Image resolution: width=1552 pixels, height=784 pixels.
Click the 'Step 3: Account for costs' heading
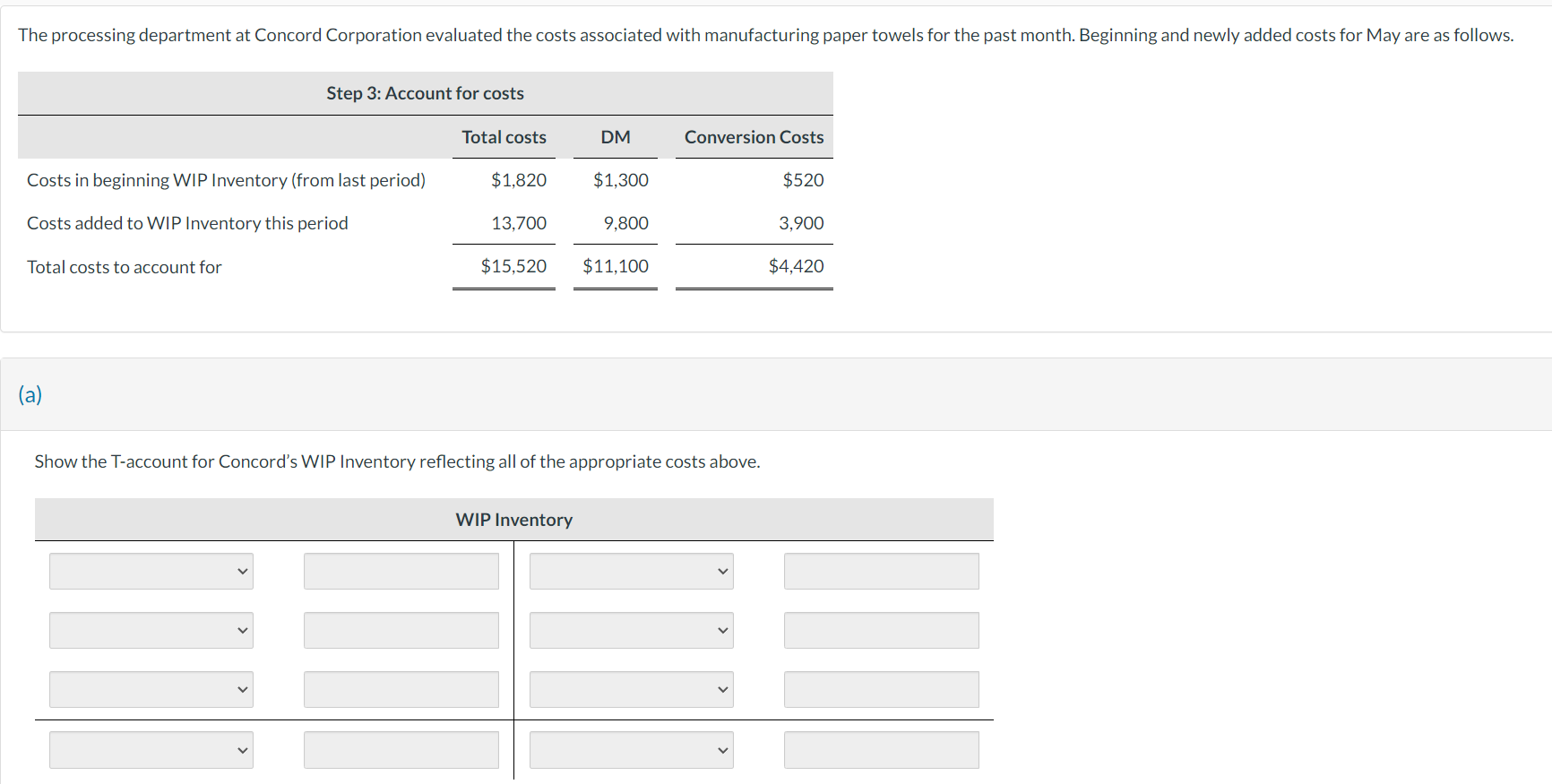[x=426, y=93]
